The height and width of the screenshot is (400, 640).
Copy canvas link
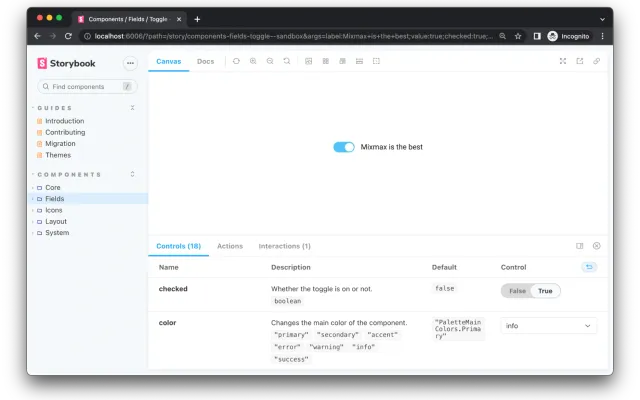597,61
